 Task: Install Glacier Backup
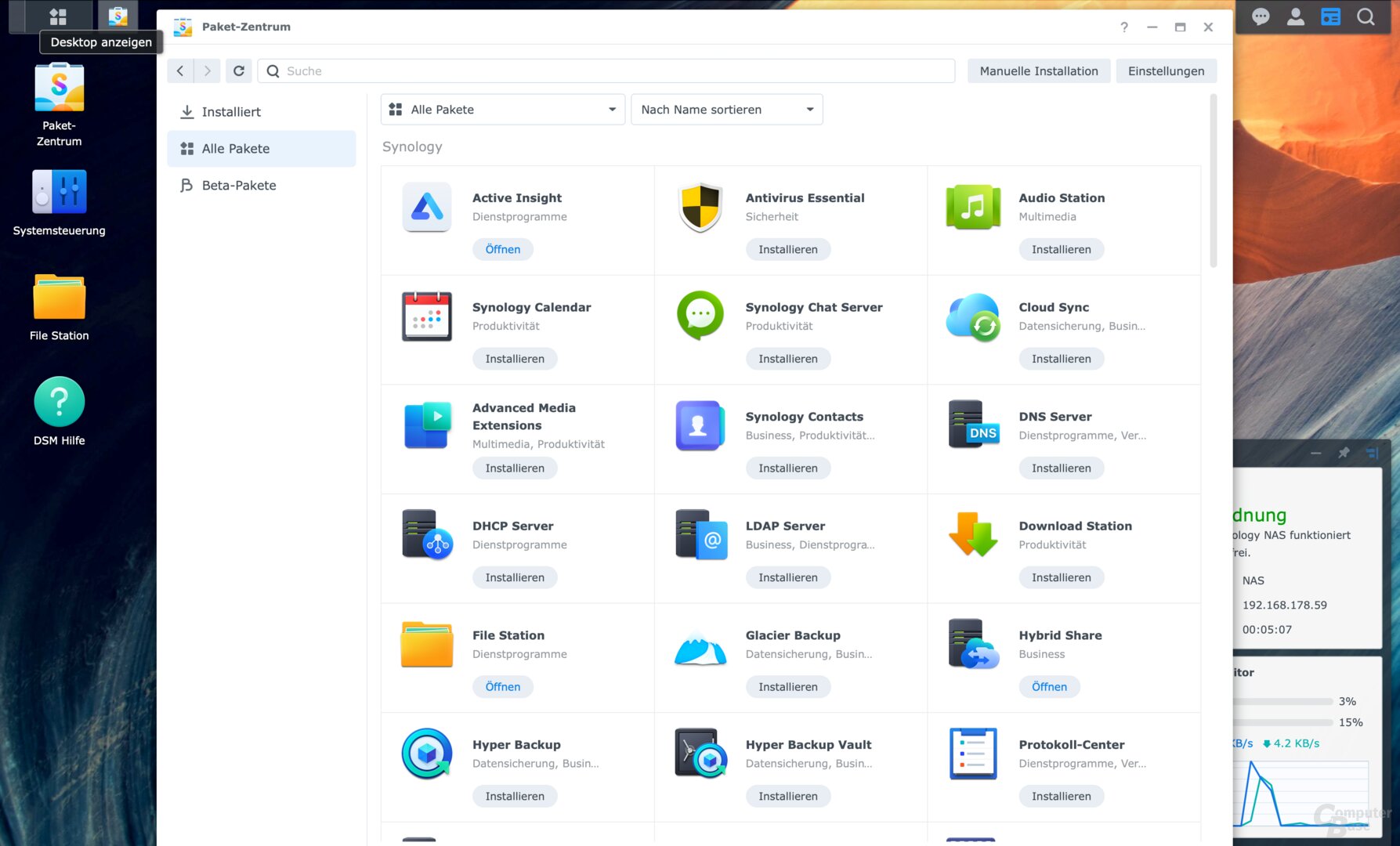pyautogui.click(x=788, y=687)
